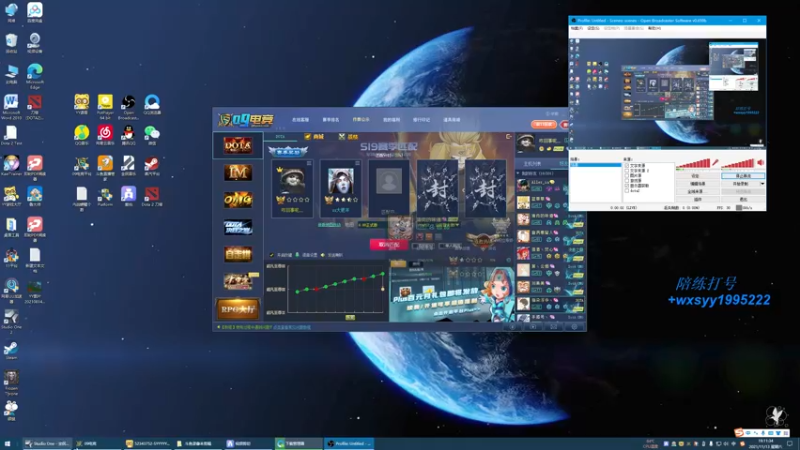
Task: Click the exit-room icon beside the match banner
Action: [x=509, y=136]
